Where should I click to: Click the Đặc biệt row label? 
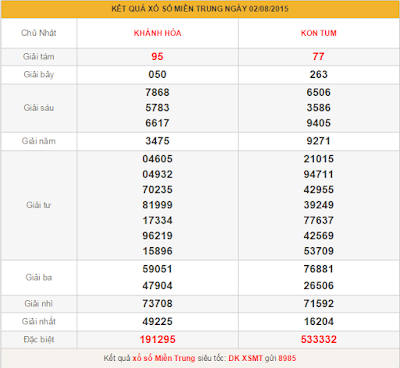39,339
